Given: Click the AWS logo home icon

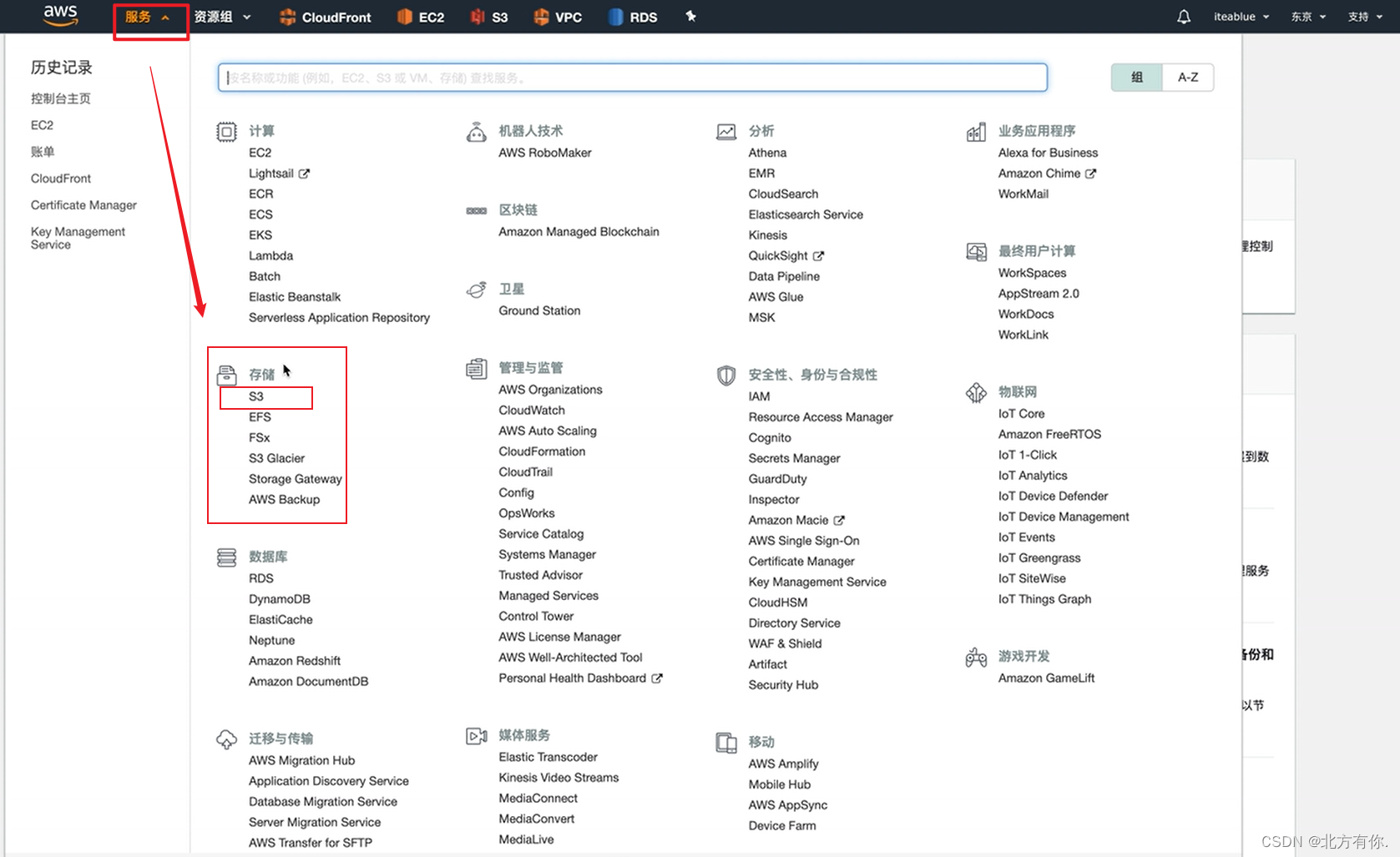Looking at the screenshot, I should (x=60, y=15).
